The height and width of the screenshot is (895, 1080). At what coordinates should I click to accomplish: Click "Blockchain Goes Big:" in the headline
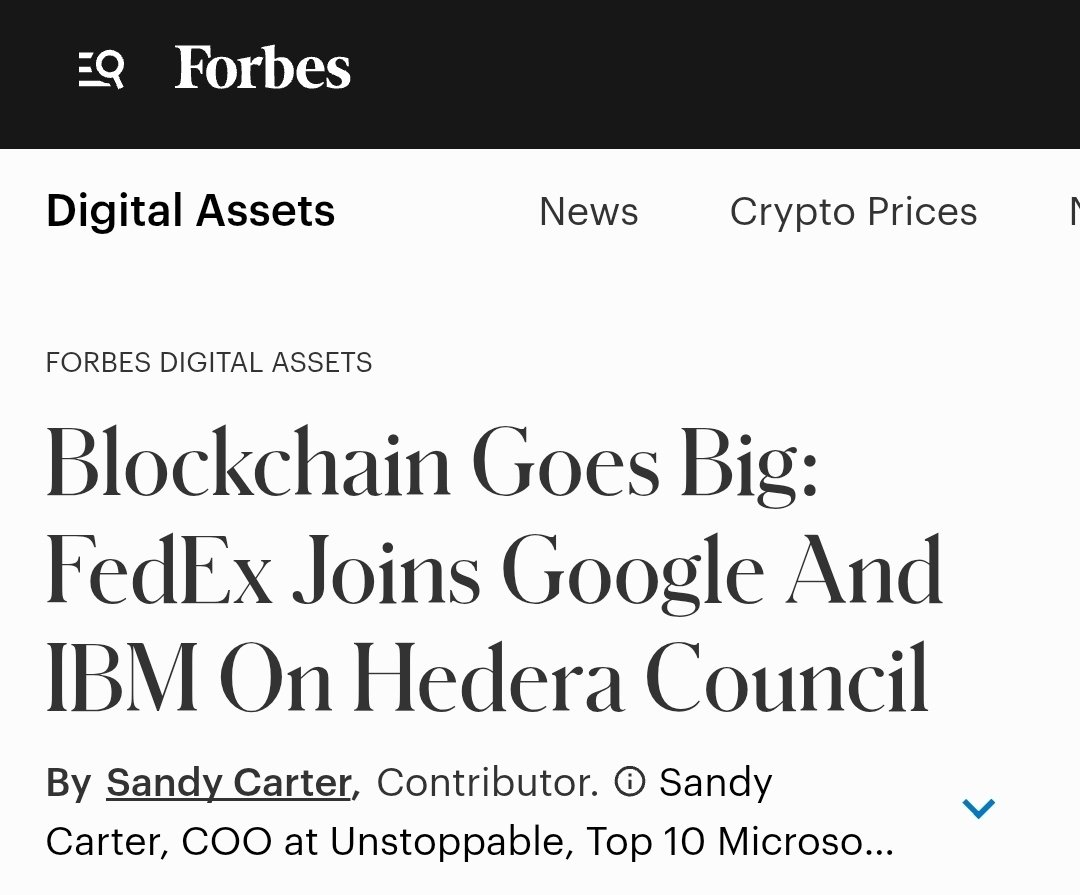coord(432,464)
